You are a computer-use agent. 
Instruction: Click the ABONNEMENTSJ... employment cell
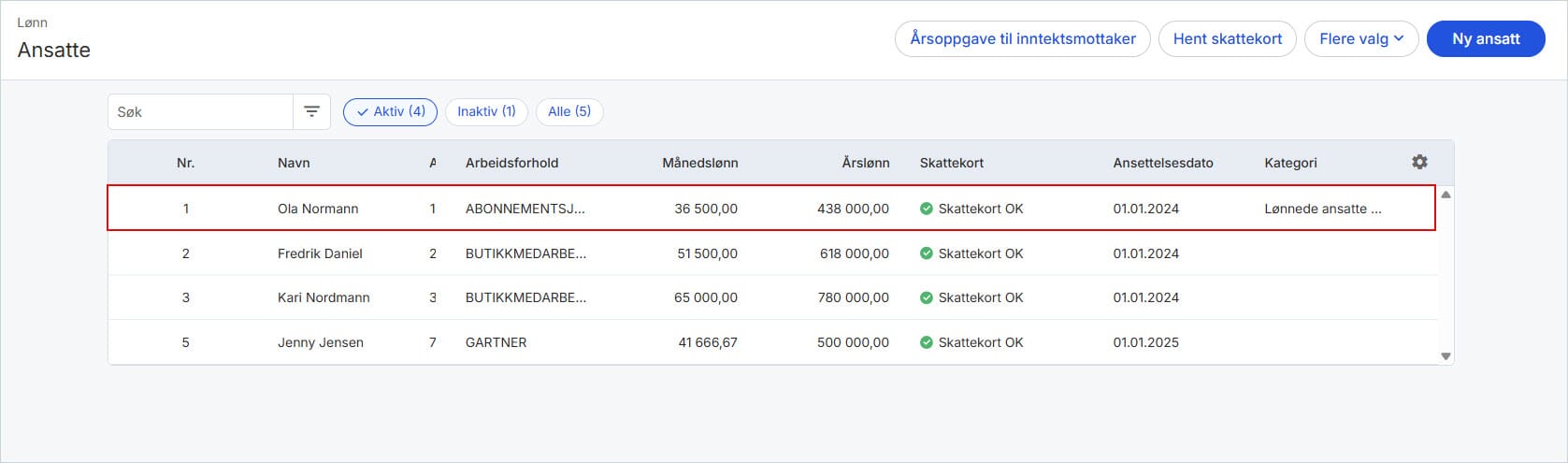click(525, 209)
